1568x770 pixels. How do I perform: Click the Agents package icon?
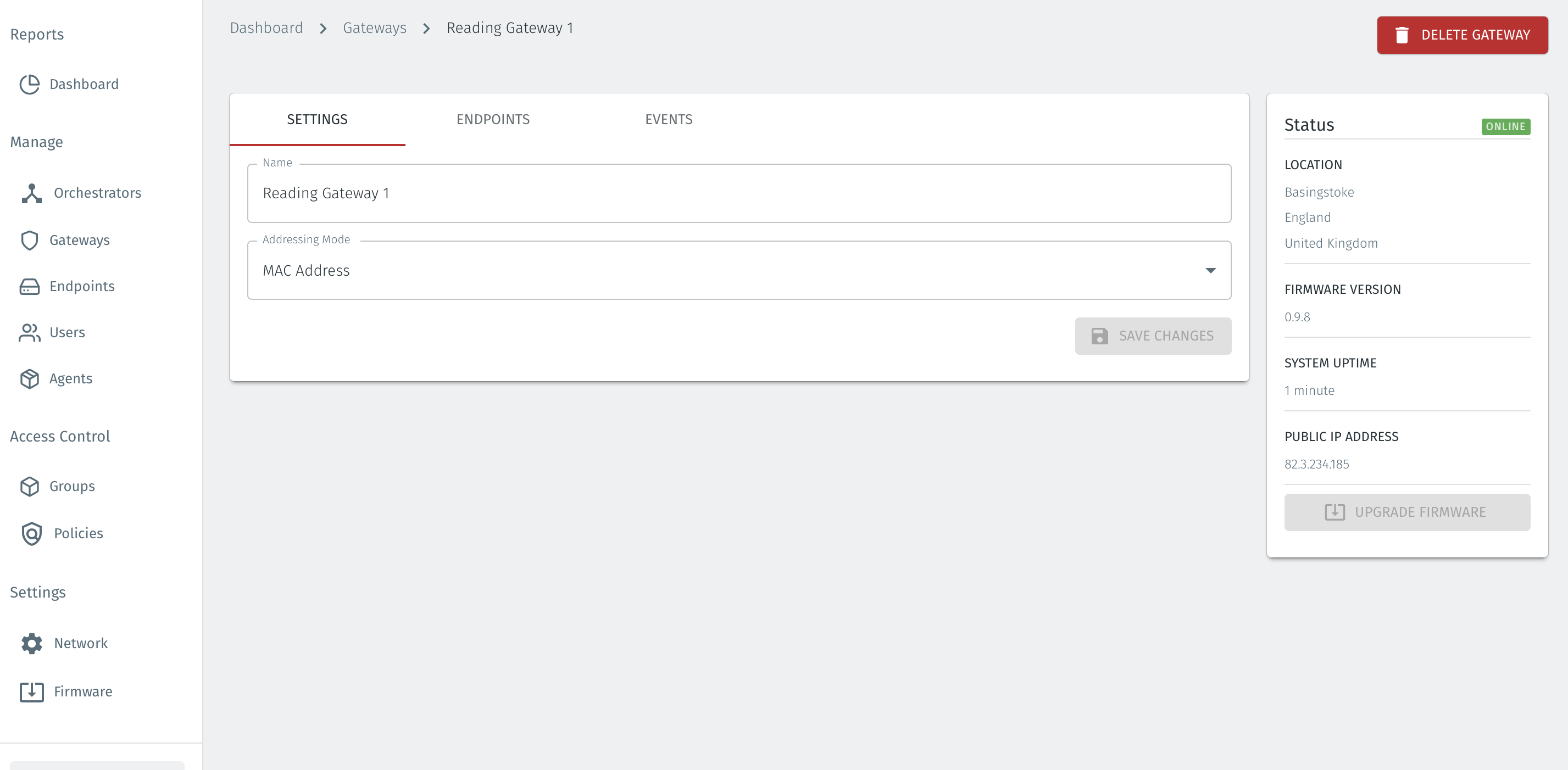(29, 378)
